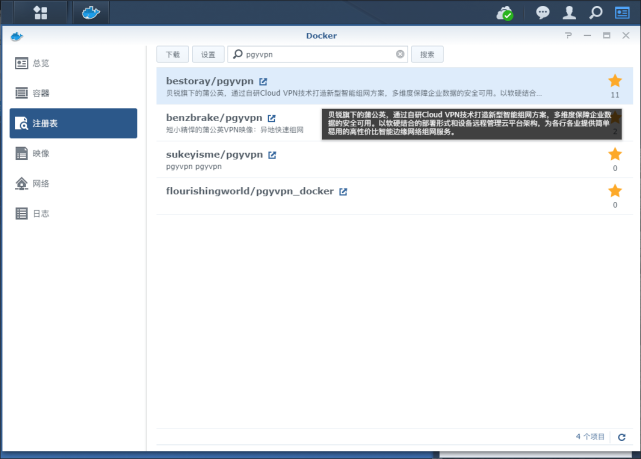
Task: Click the star of sukeyisme/pgyvpn
Action: click(615, 154)
